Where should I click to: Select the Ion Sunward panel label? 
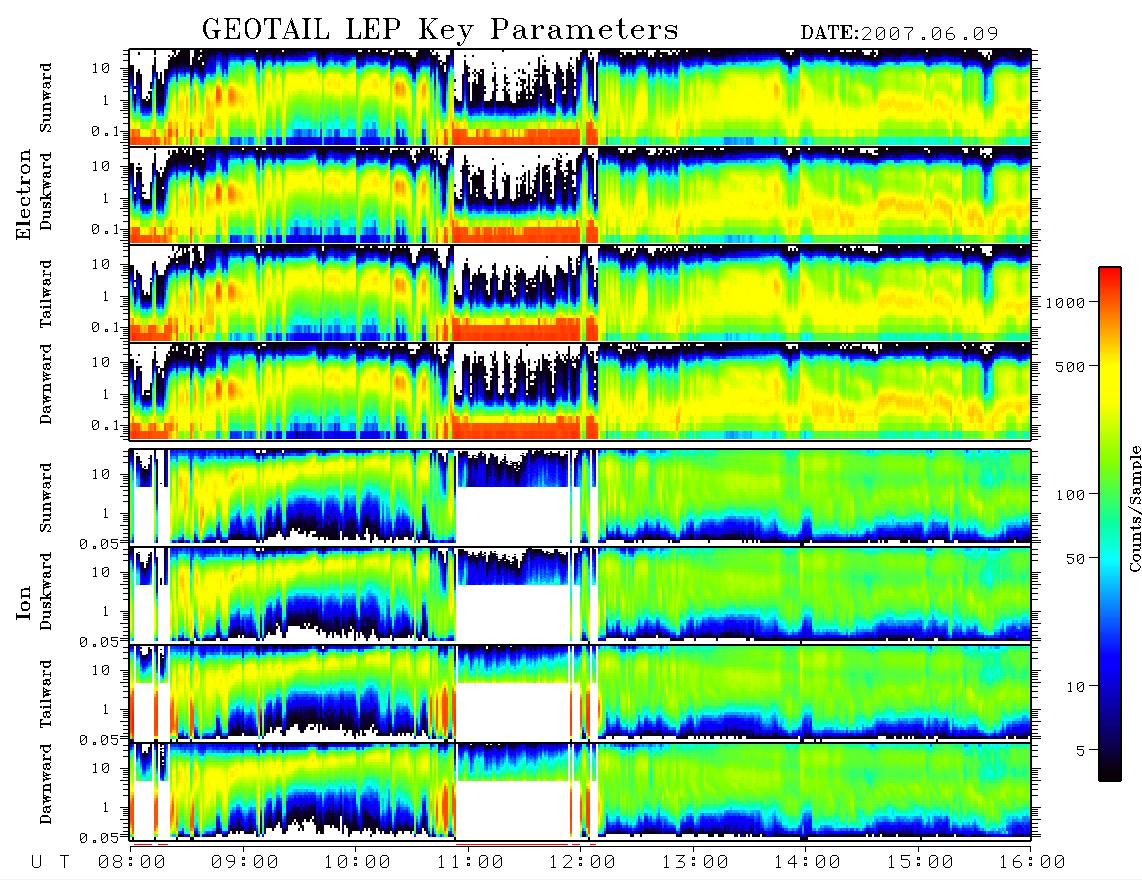(46, 498)
